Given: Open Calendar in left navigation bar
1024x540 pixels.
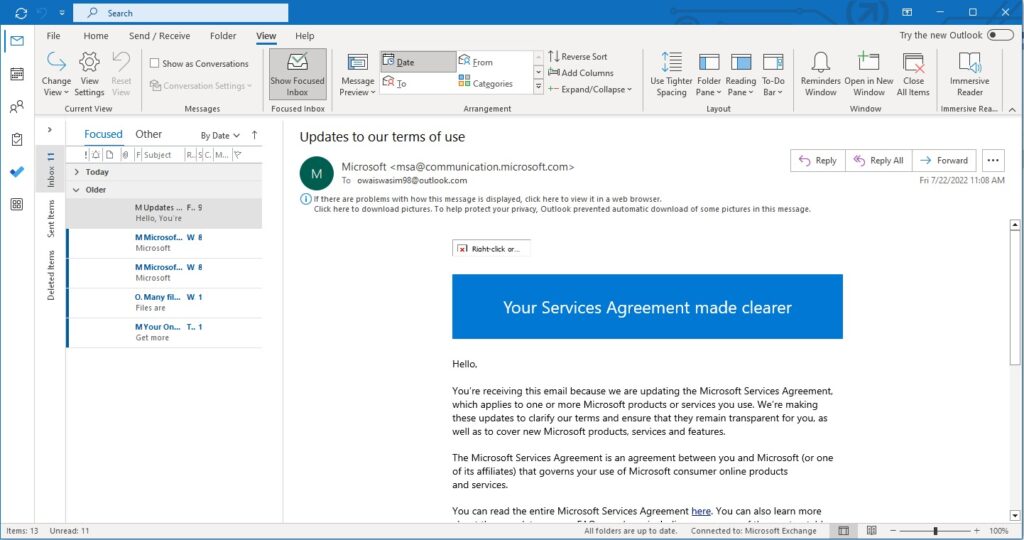Looking at the screenshot, I should point(17,74).
